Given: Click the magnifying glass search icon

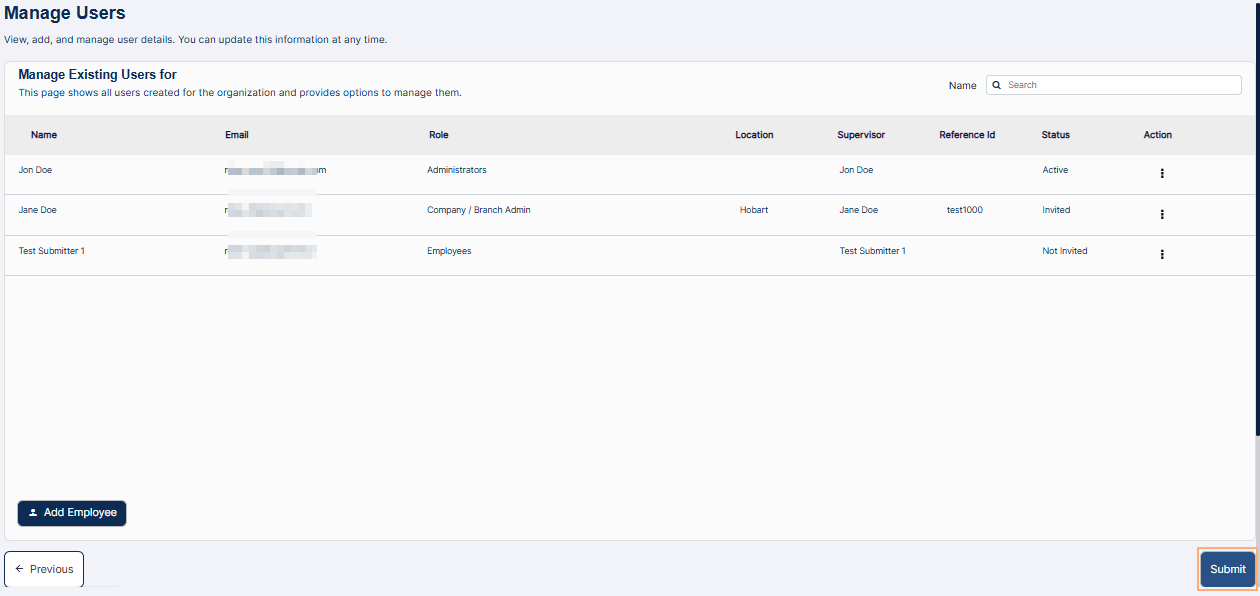Looking at the screenshot, I should tap(997, 85).
